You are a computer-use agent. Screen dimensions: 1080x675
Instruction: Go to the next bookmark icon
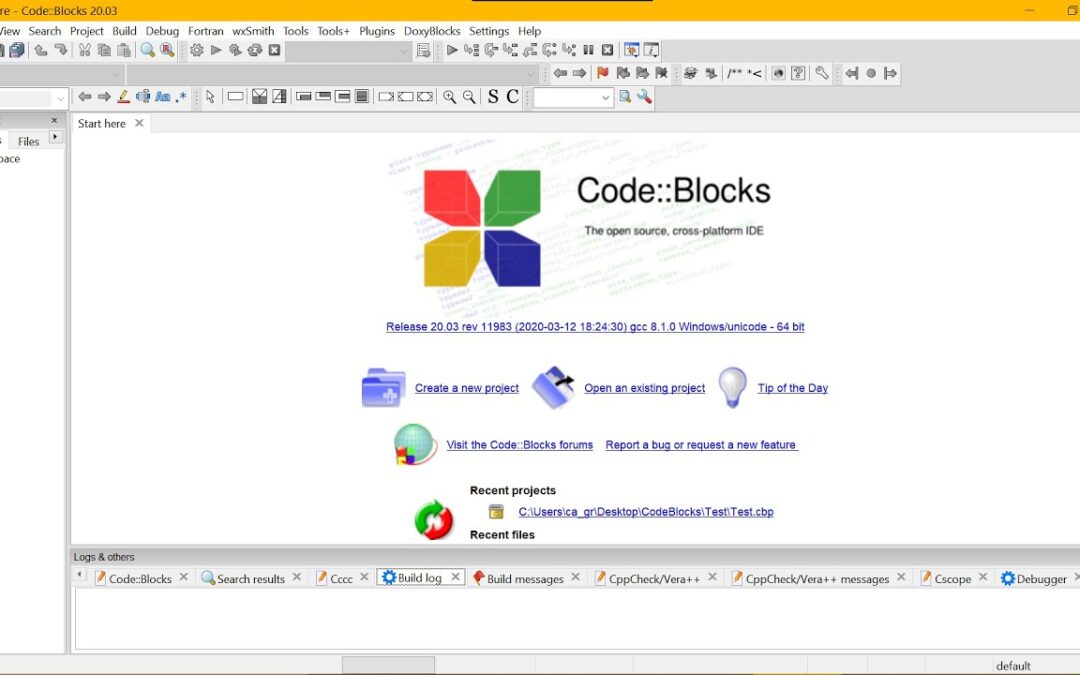click(643, 73)
